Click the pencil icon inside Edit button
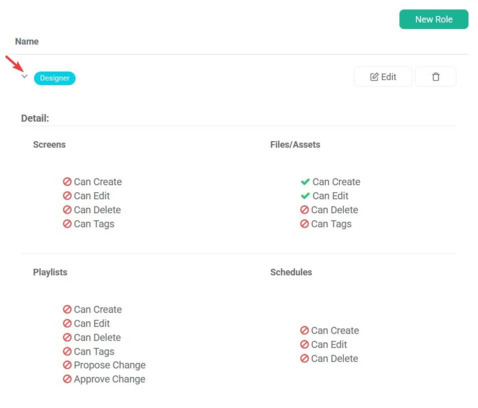This screenshot has width=478, height=408. [x=374, y=77]
